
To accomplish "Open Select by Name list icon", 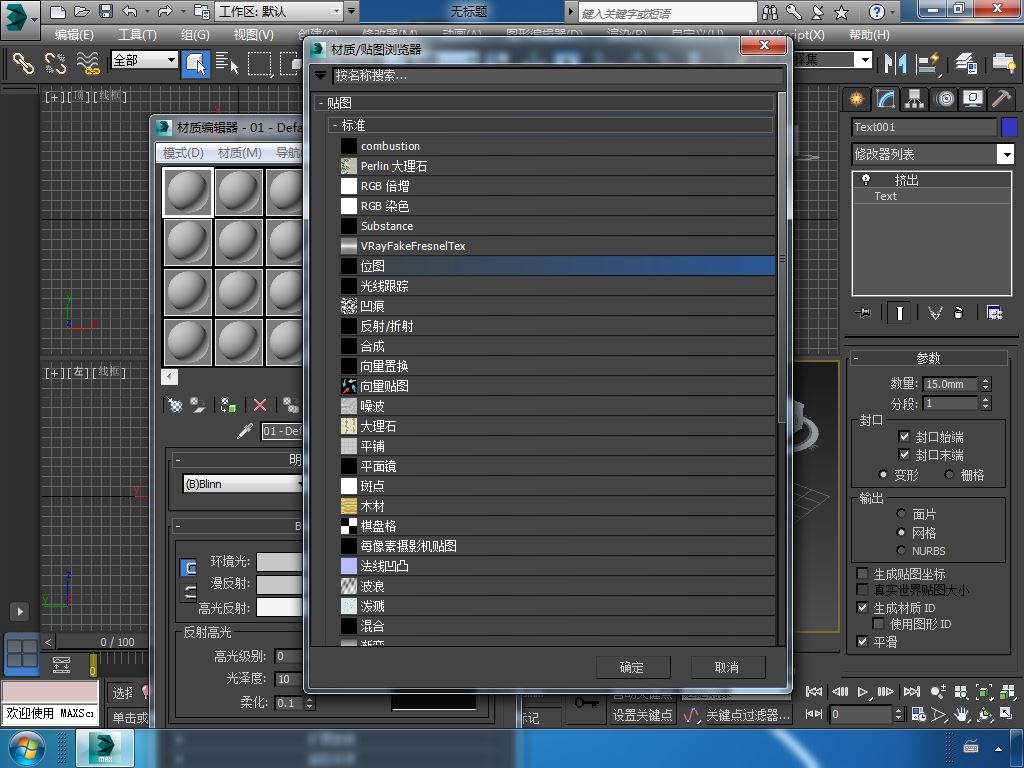I will pyautogui.click(x=227, y=63).
